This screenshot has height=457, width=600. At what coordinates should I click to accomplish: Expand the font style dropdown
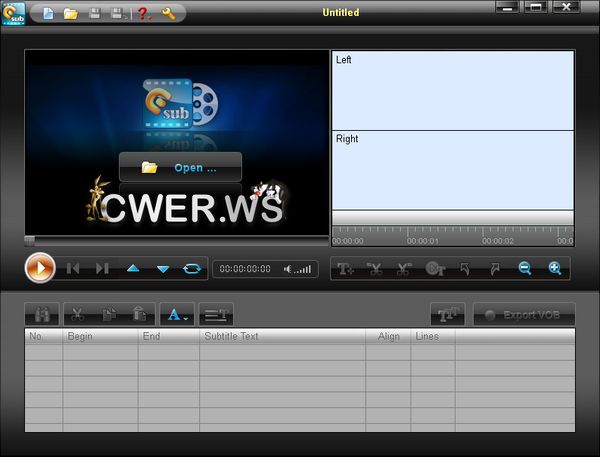(x=177, y=314)
